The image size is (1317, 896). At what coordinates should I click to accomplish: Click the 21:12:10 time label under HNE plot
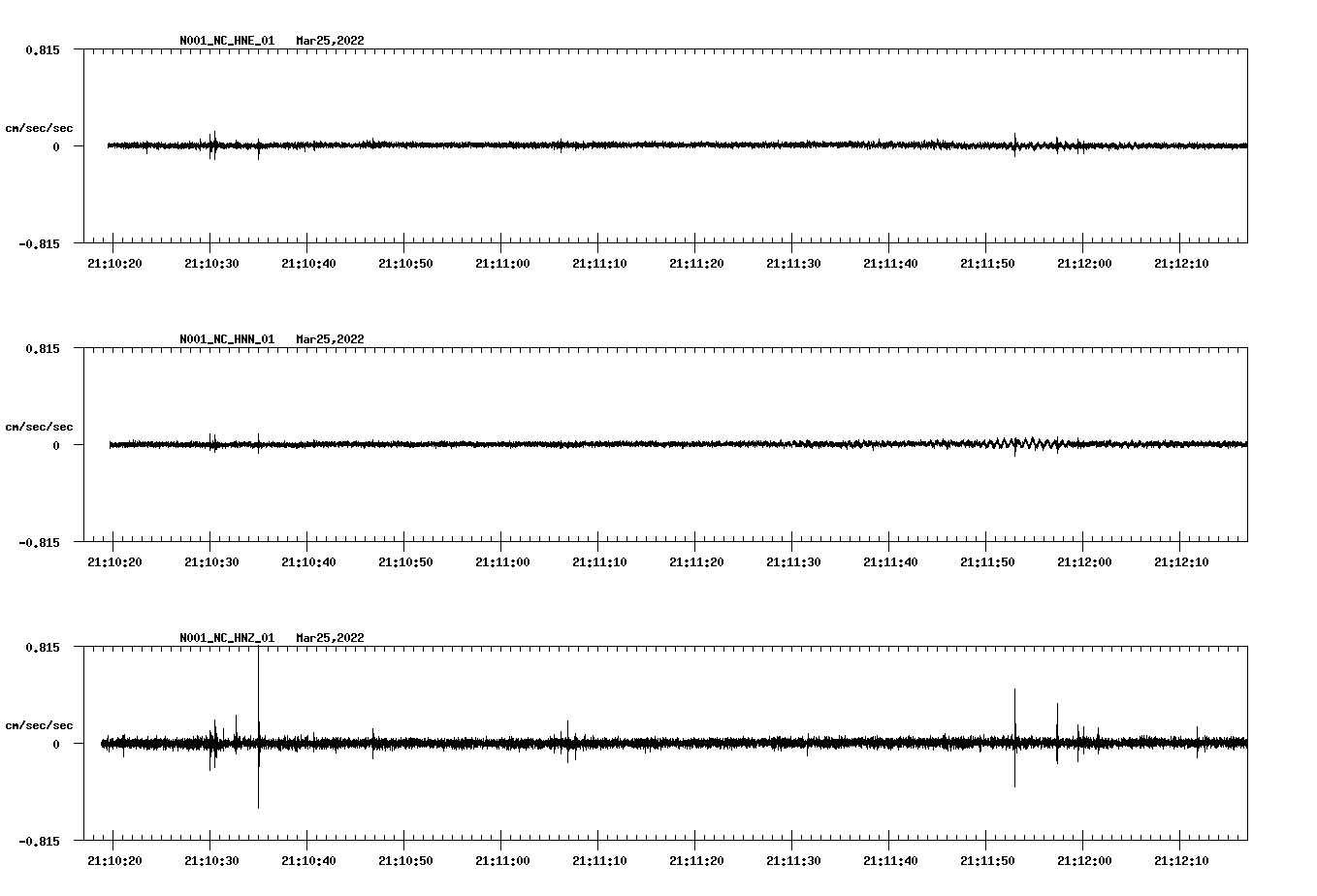pos(1181,263)
